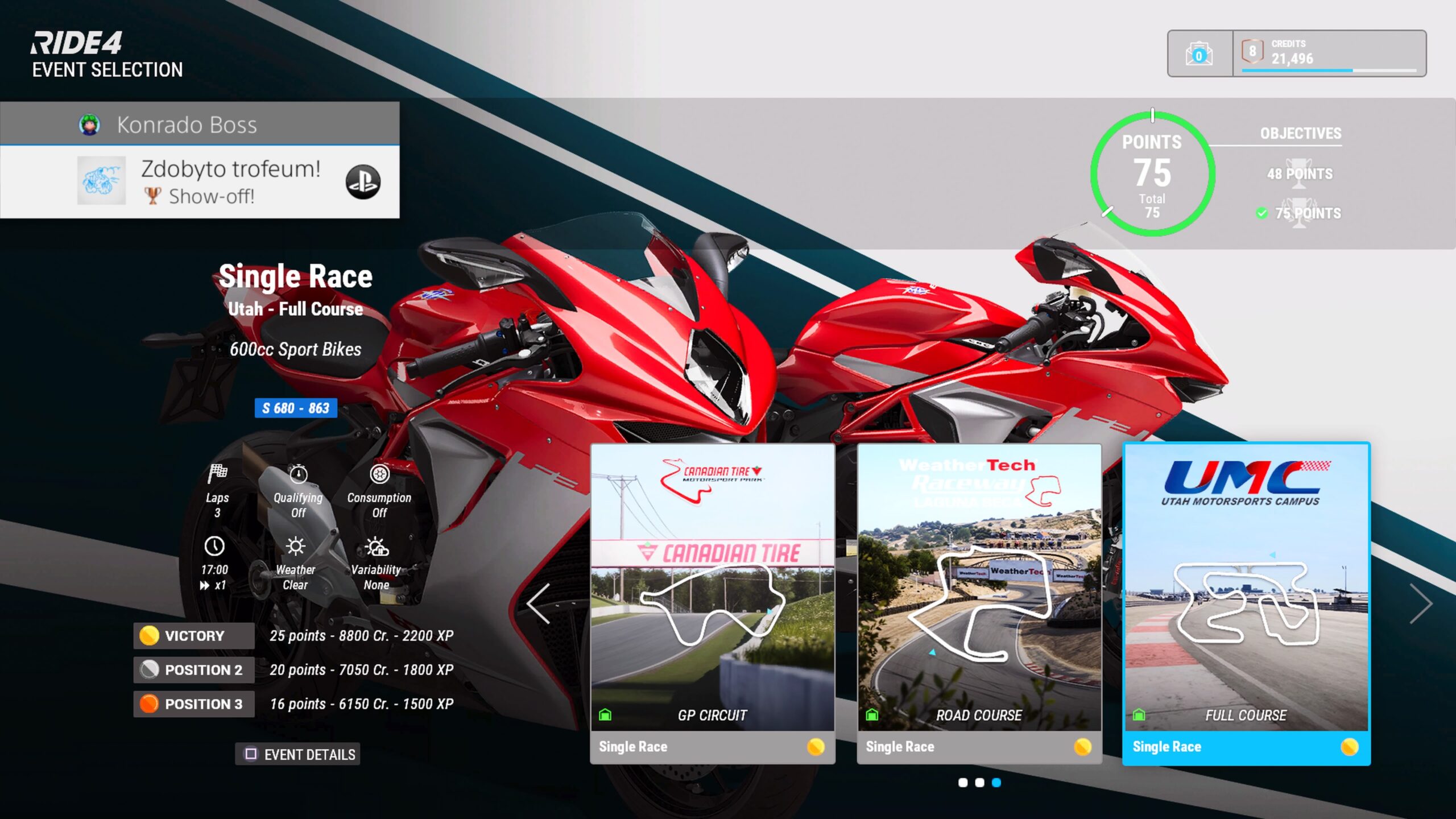Image resolution: width=1456 pixels, height=819 pixels.
Task: Click the race time clock icon
Action: point(214,546)
